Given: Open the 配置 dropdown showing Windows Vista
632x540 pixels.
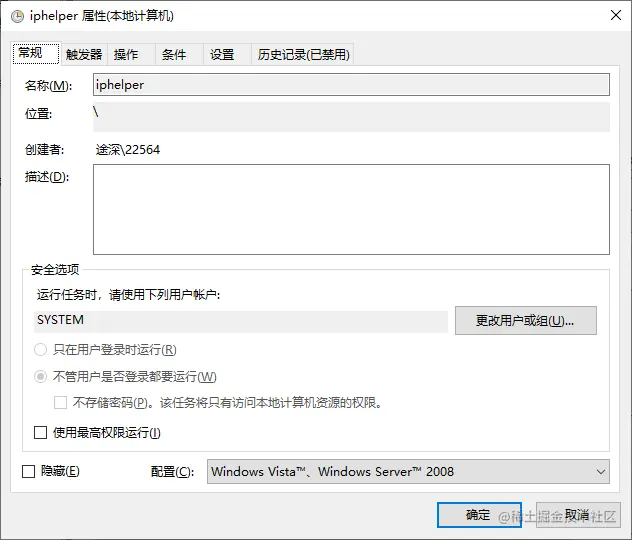Looking at the screenshot, I should [x=408, y=471].
